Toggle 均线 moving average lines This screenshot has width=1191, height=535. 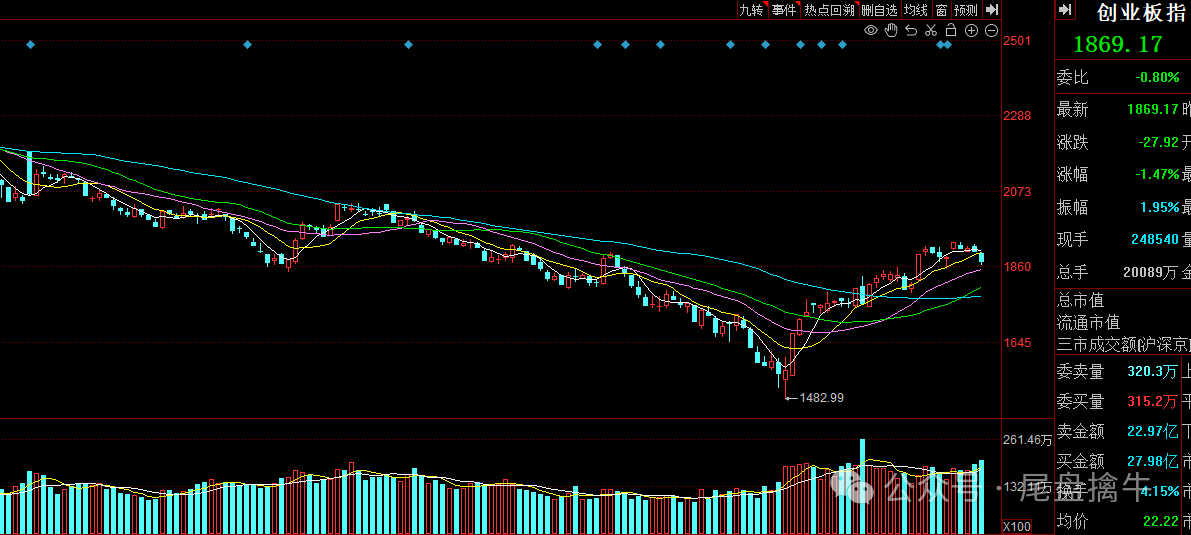[x=915, y=10]
